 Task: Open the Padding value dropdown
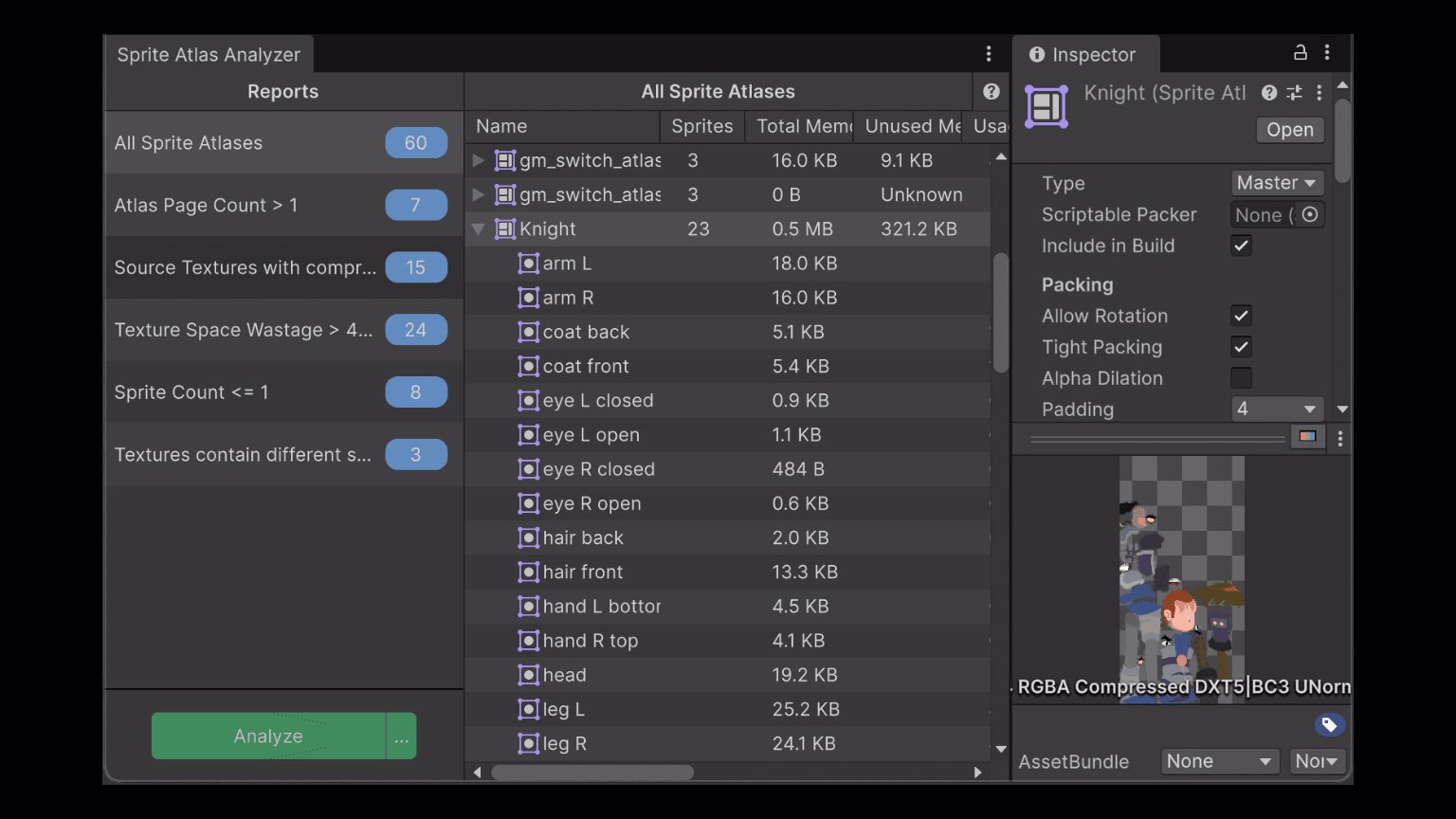point(1277,409)
